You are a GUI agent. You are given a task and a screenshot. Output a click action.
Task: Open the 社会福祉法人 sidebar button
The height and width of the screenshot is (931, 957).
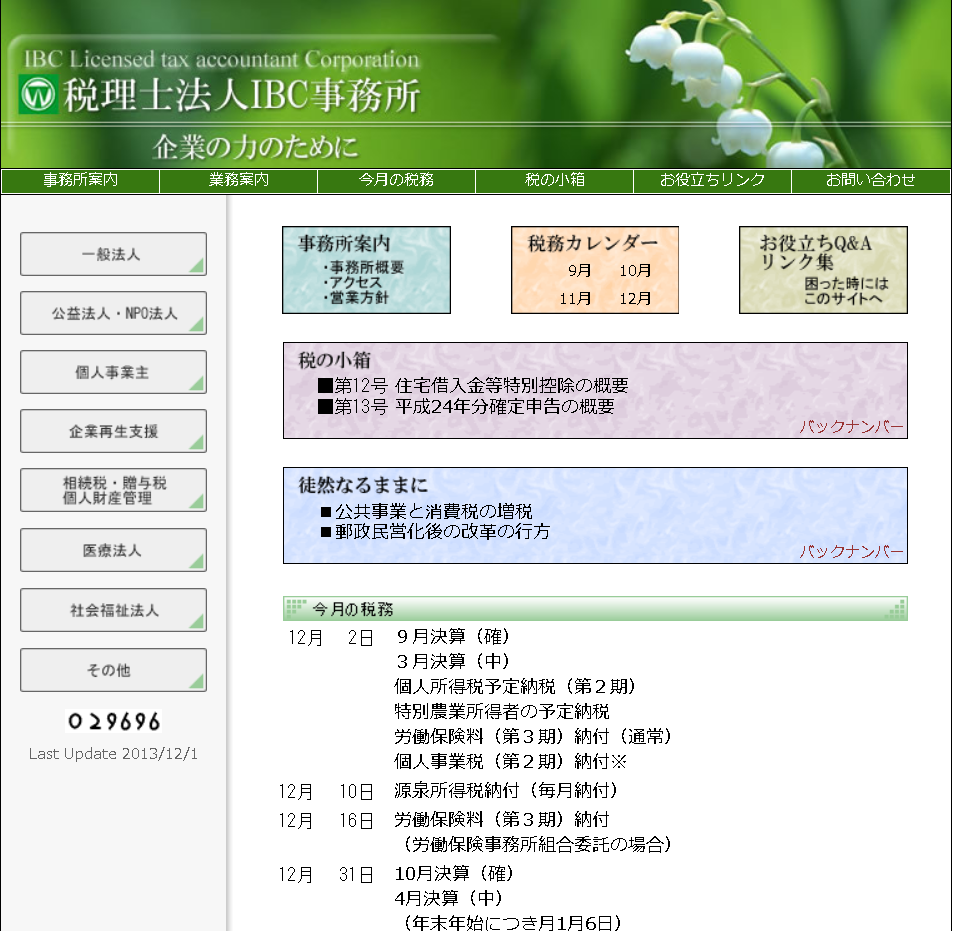[x=113, y=610]
